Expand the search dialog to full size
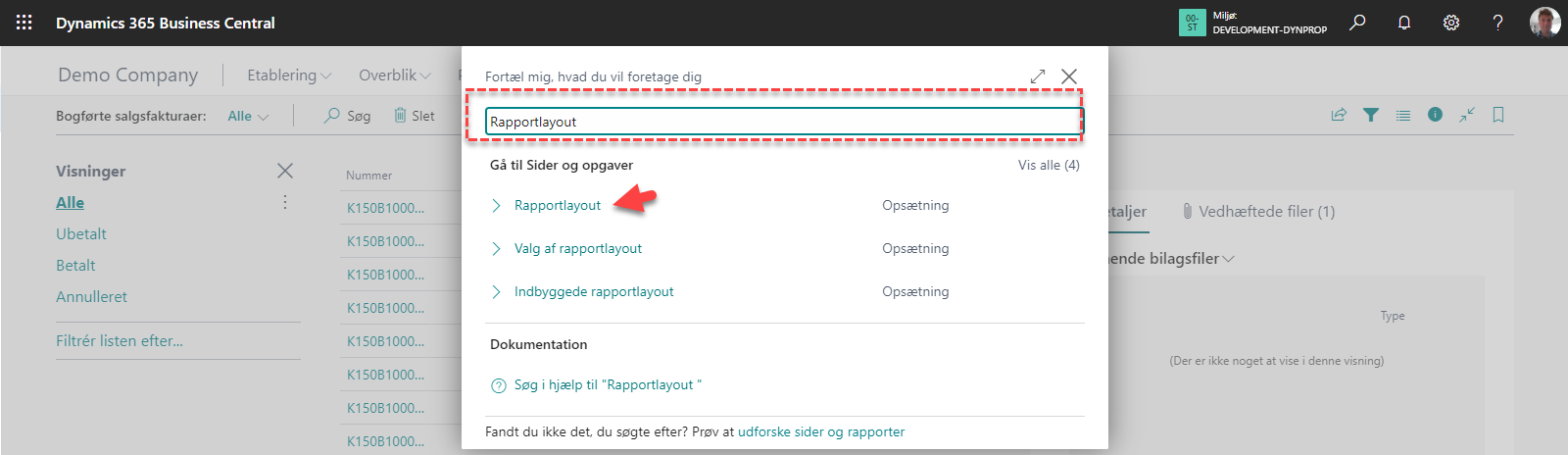 point(1038,76)
